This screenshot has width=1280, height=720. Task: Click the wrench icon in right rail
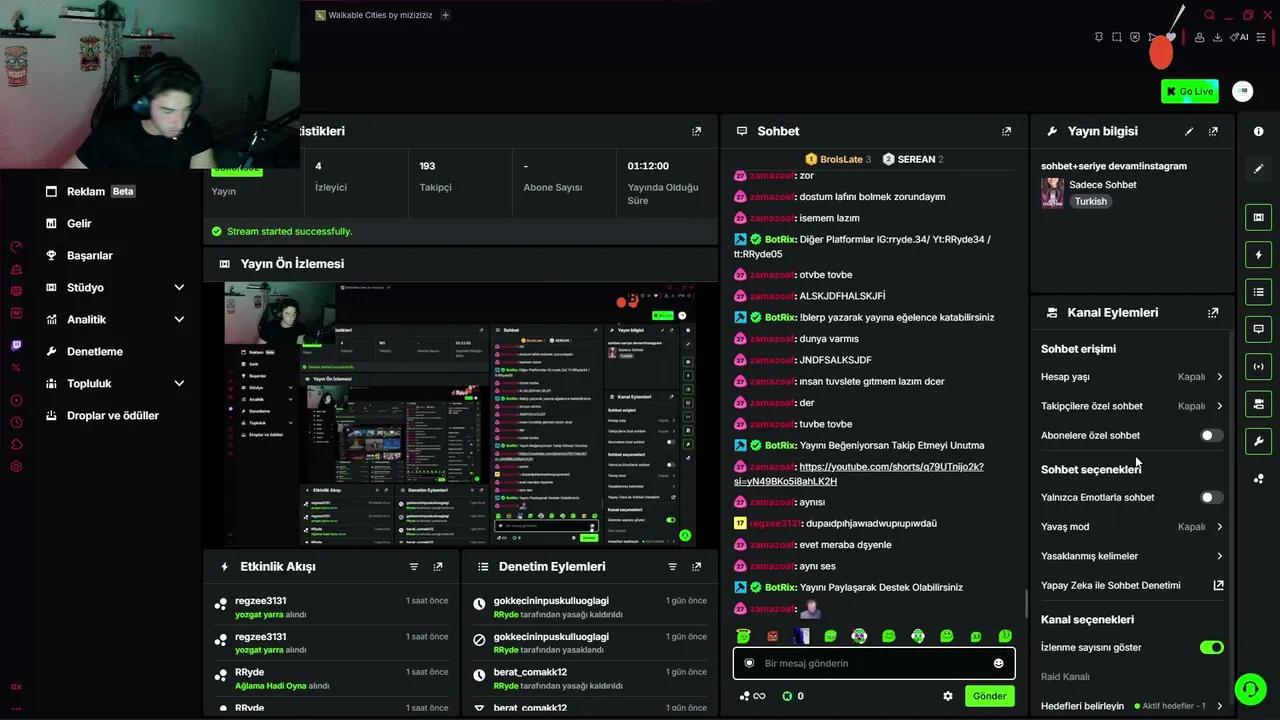[x=1258, y=441]
